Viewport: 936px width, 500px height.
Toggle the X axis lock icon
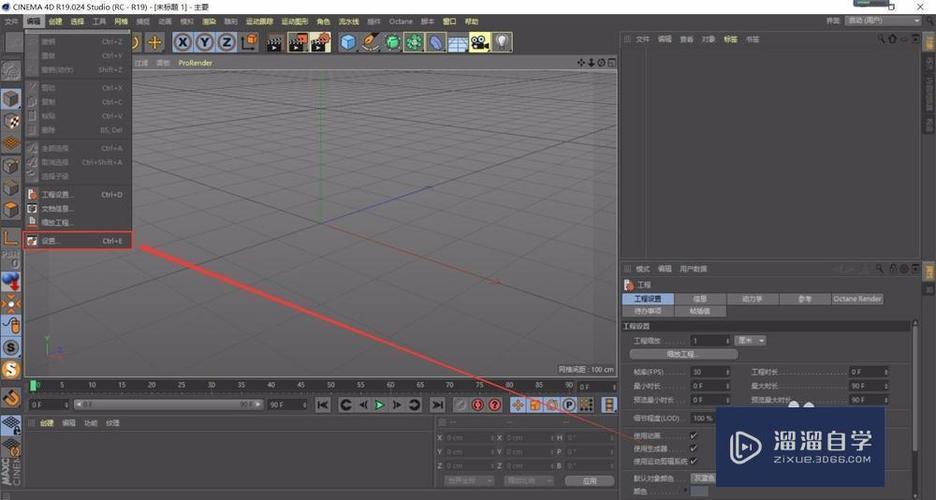click(183, 42)
